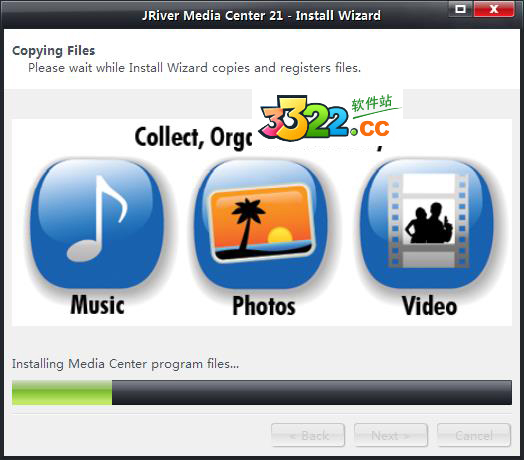Click the green Chinese watermark text
Image resolution: width=524 pixels, height=460 pixels.
tap(372, 103)
